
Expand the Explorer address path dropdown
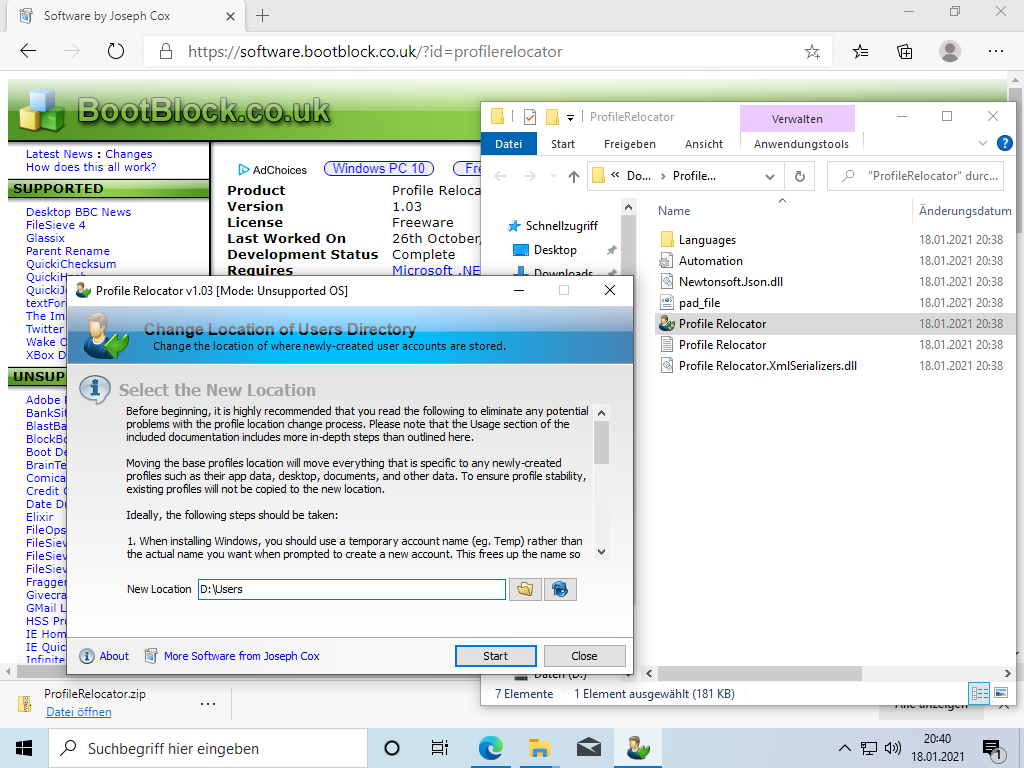click(x=770, y=176)
